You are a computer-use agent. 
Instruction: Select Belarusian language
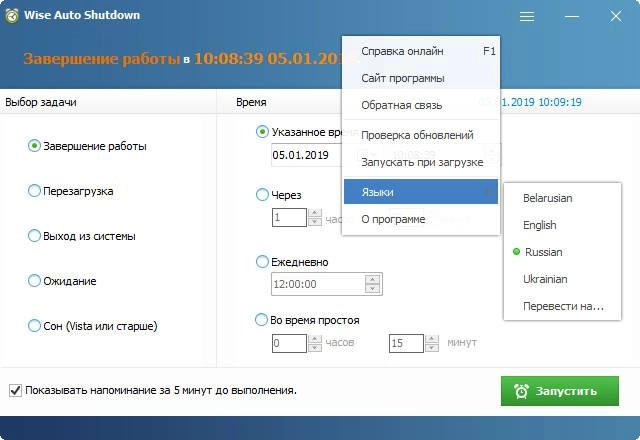(562, 198)
